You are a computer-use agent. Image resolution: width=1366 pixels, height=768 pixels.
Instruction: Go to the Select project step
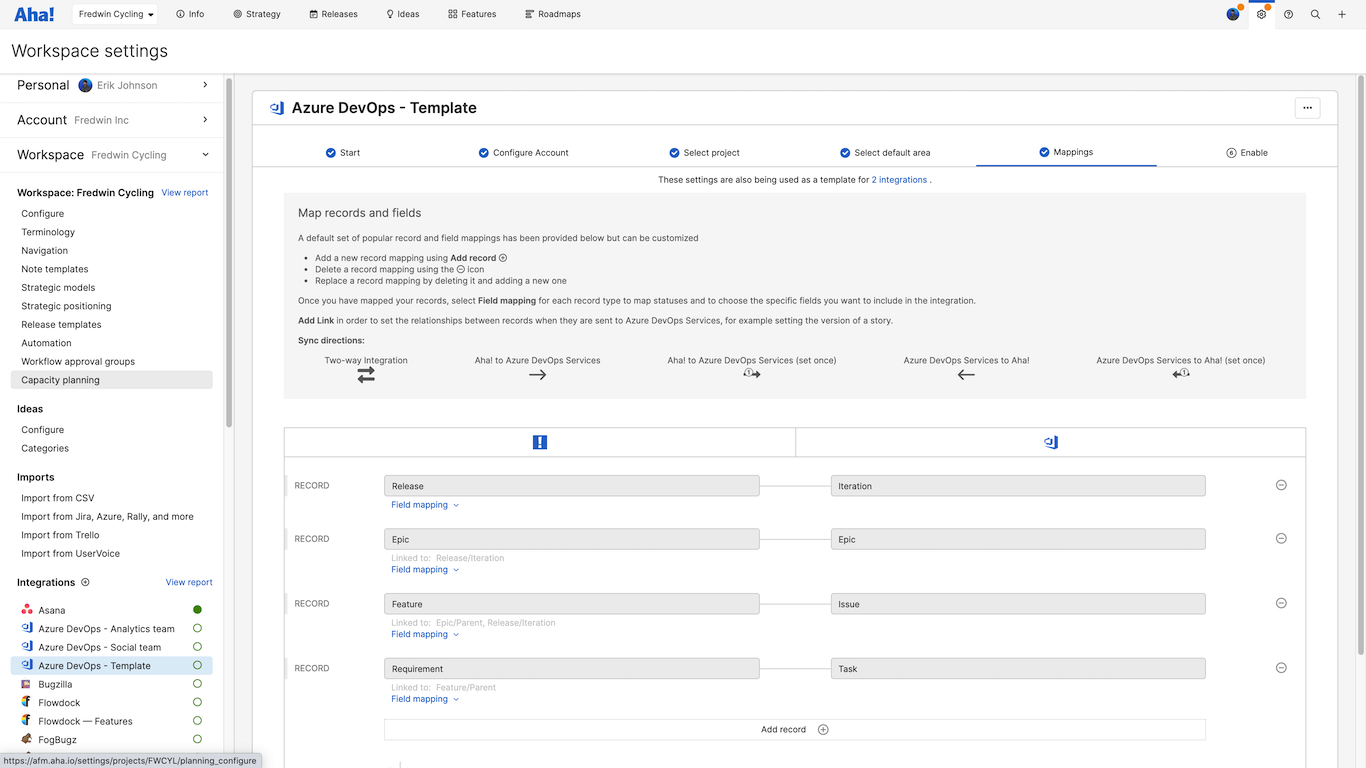pyautogui.click(x=704, y=153)
